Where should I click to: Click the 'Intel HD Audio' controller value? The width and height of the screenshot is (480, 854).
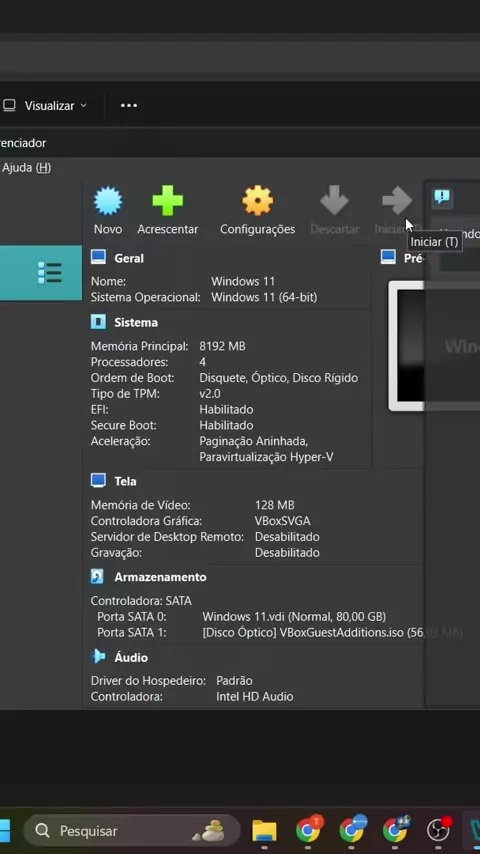[x=254, y=696]
